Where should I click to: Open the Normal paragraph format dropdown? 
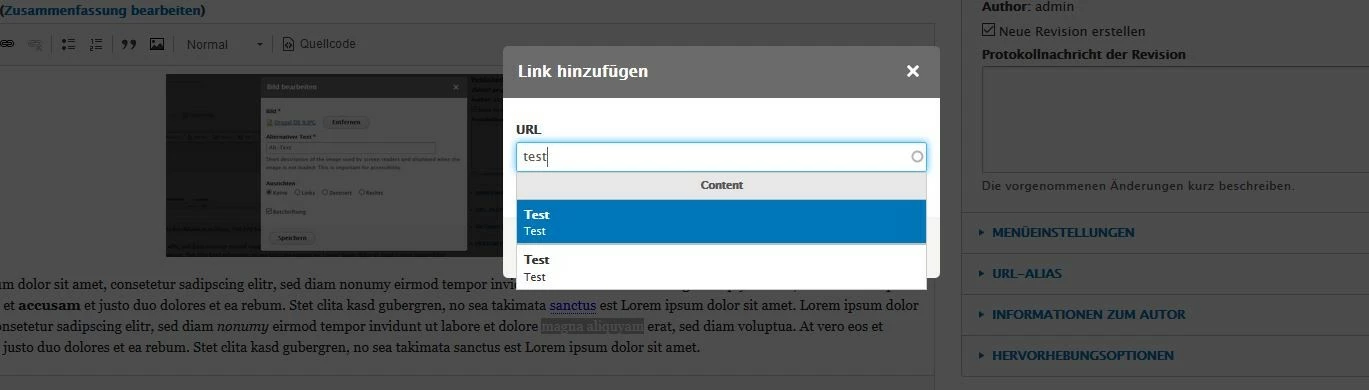[224, 44]
